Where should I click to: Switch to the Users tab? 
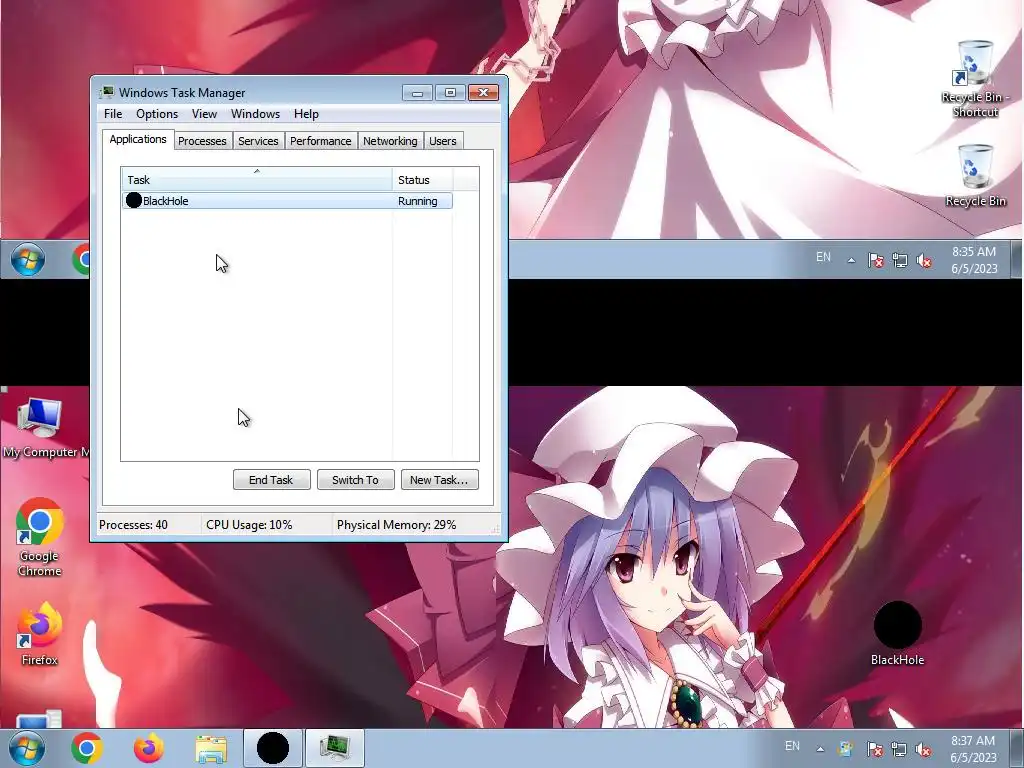[443, 141]
